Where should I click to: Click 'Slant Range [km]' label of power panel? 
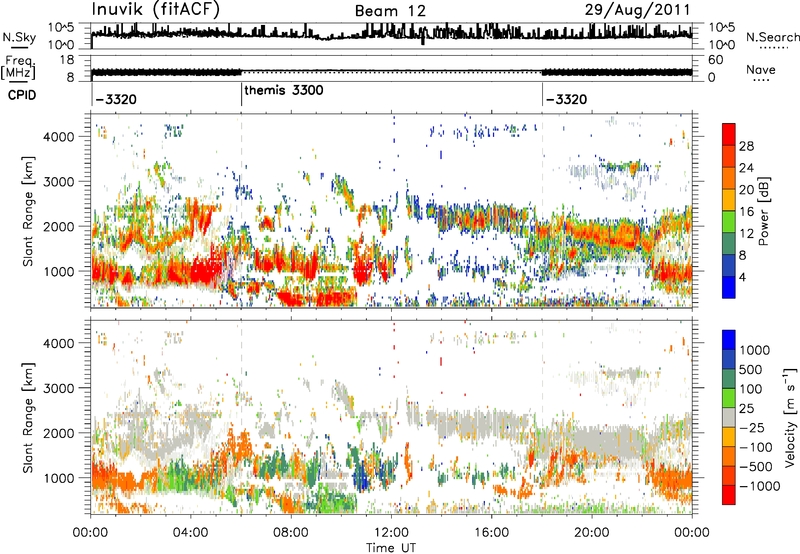point(28,211)
